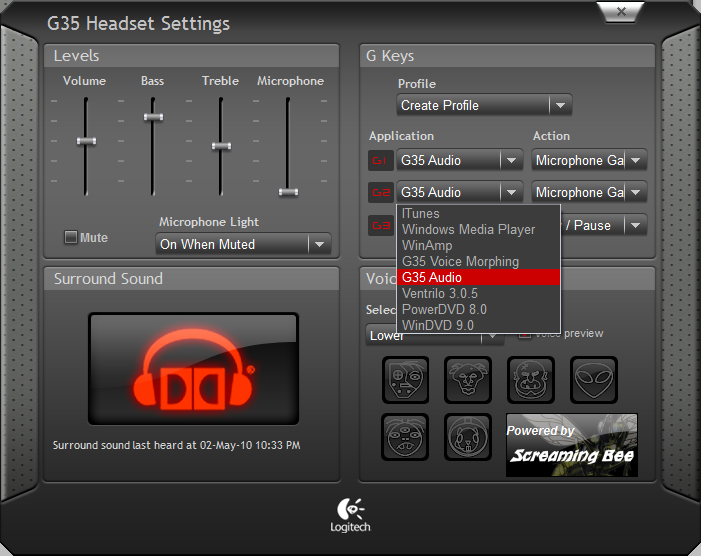
Task: Click the G1 key icon
Action: click(x=380, y=160)
